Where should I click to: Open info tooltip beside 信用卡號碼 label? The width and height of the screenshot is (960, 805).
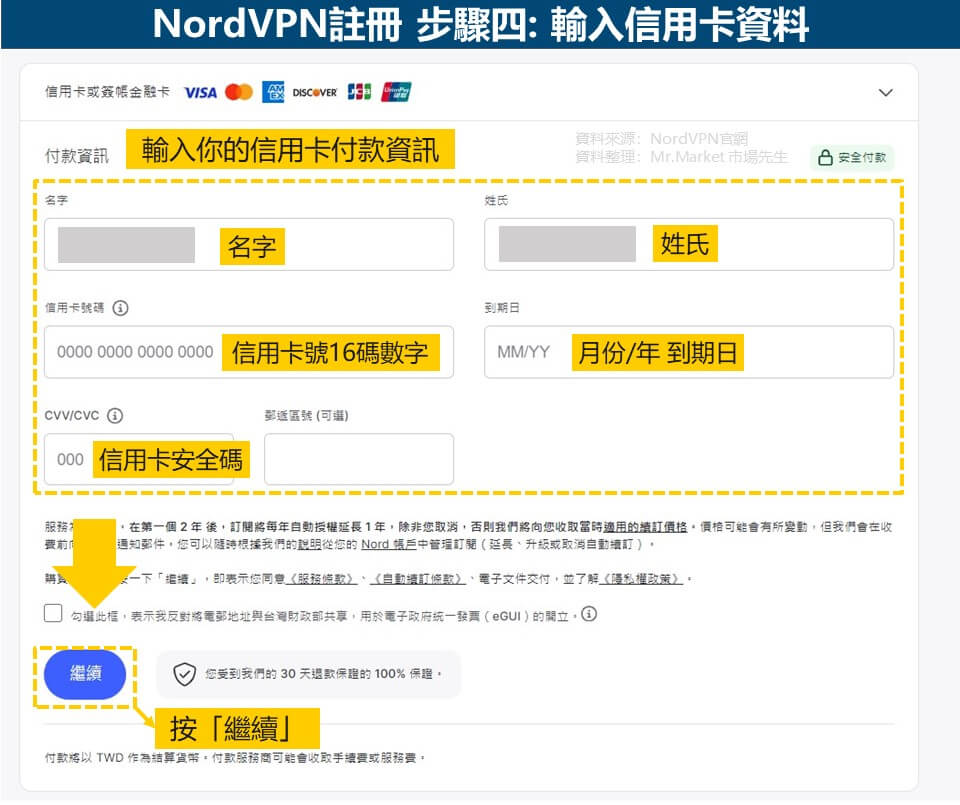[121, 308]
